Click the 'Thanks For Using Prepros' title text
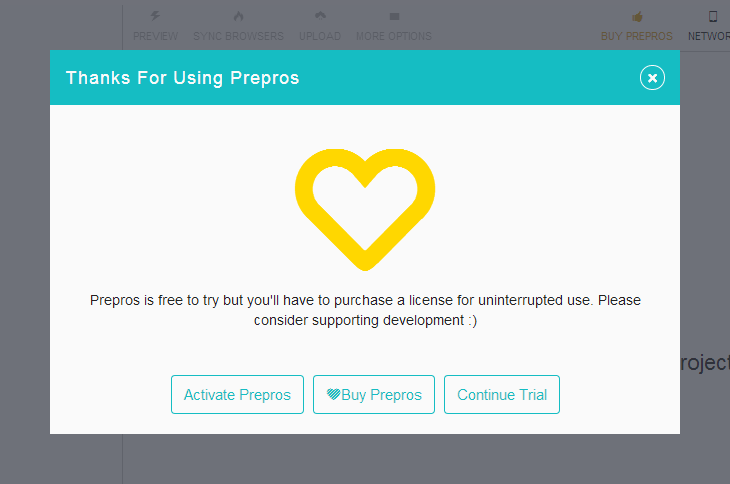 coord(183,78)
